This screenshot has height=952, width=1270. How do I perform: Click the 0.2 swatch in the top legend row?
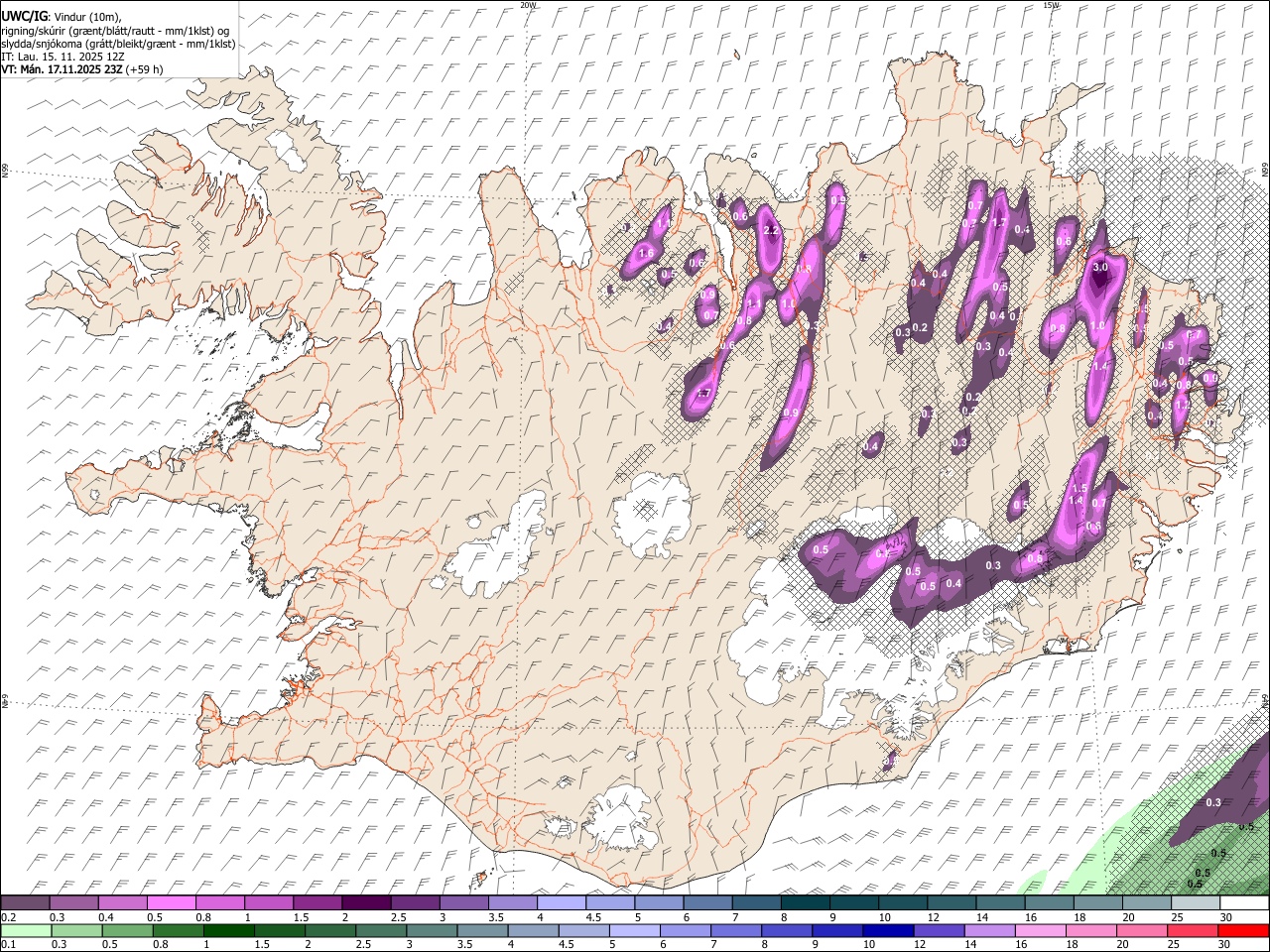[x=25, y=902]
